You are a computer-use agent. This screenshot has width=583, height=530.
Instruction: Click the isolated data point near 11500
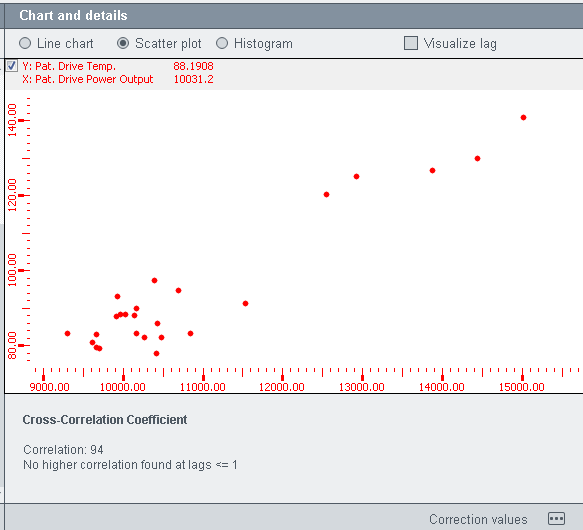point(245,303)
